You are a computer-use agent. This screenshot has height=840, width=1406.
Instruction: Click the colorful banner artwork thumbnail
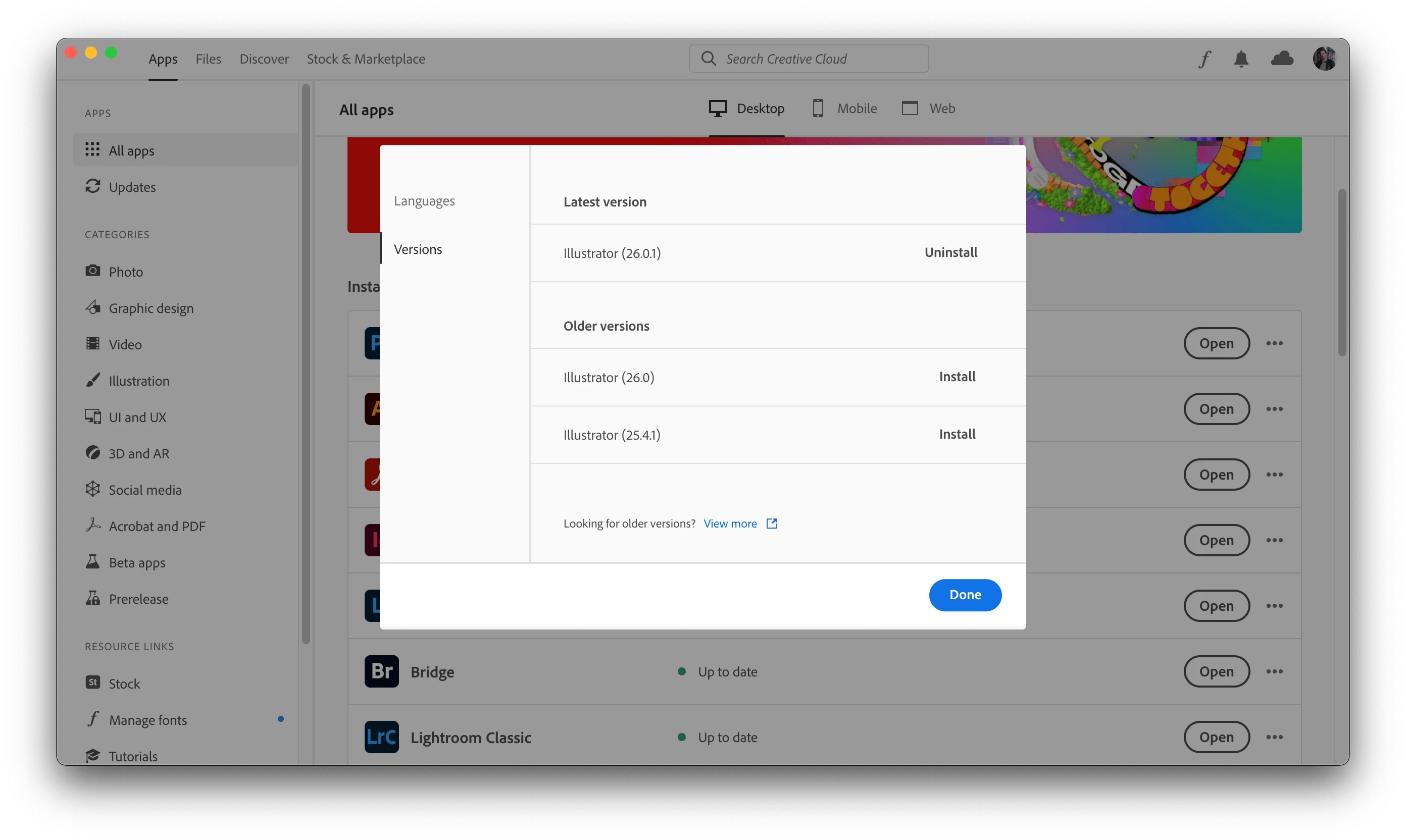coord(1164,185)
